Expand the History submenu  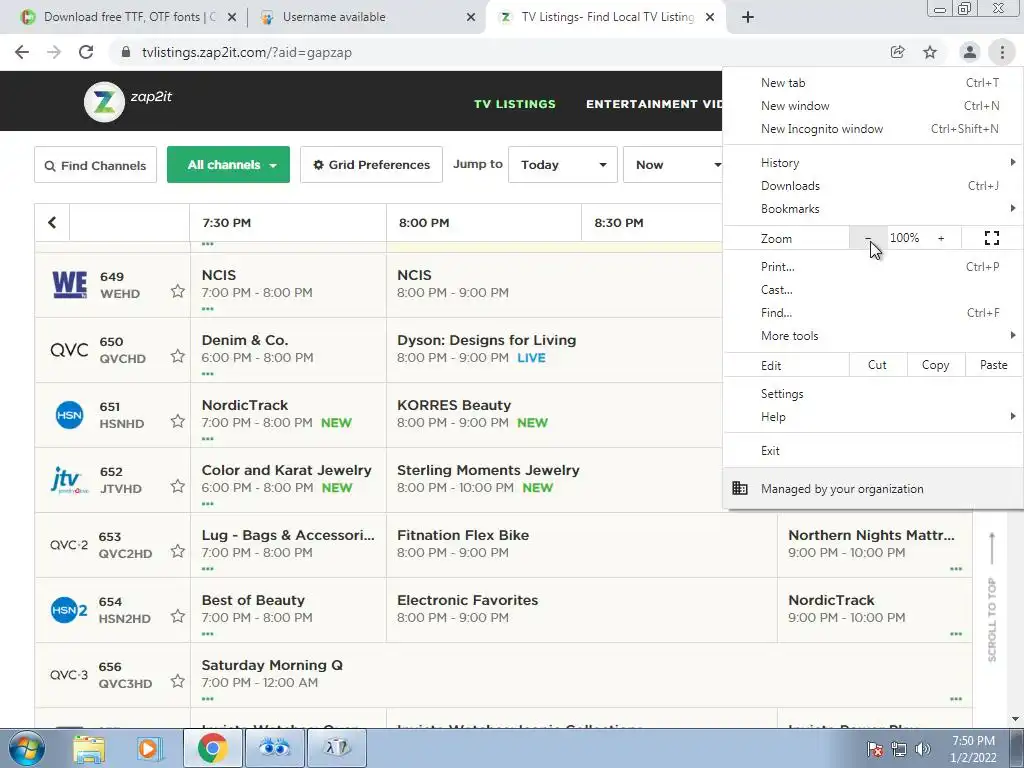pos(872,163)
